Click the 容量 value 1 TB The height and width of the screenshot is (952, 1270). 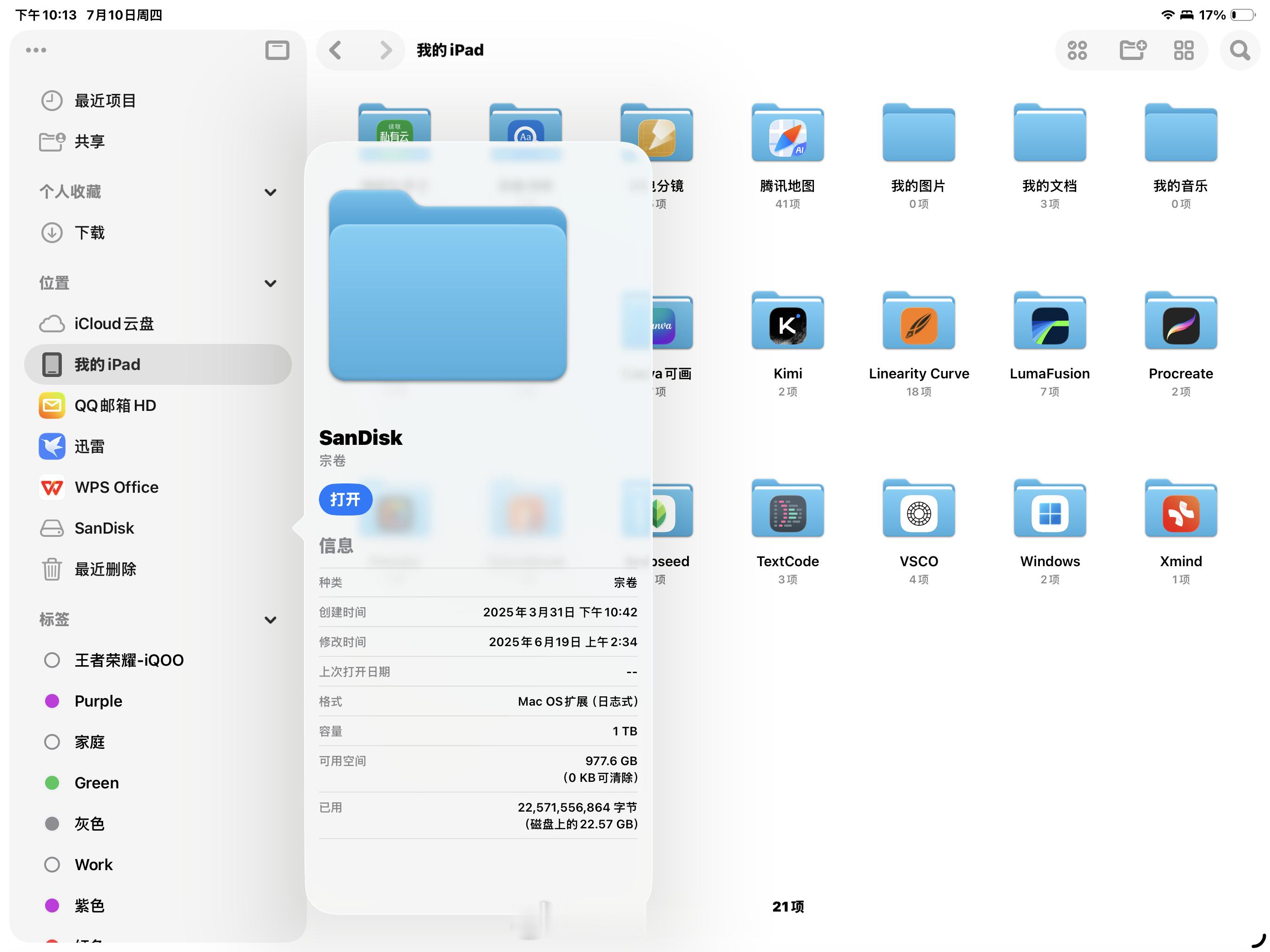625,731
